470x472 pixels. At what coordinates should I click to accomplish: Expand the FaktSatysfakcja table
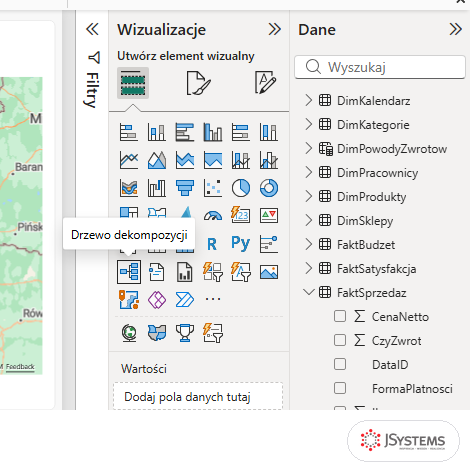coord(309,268)
